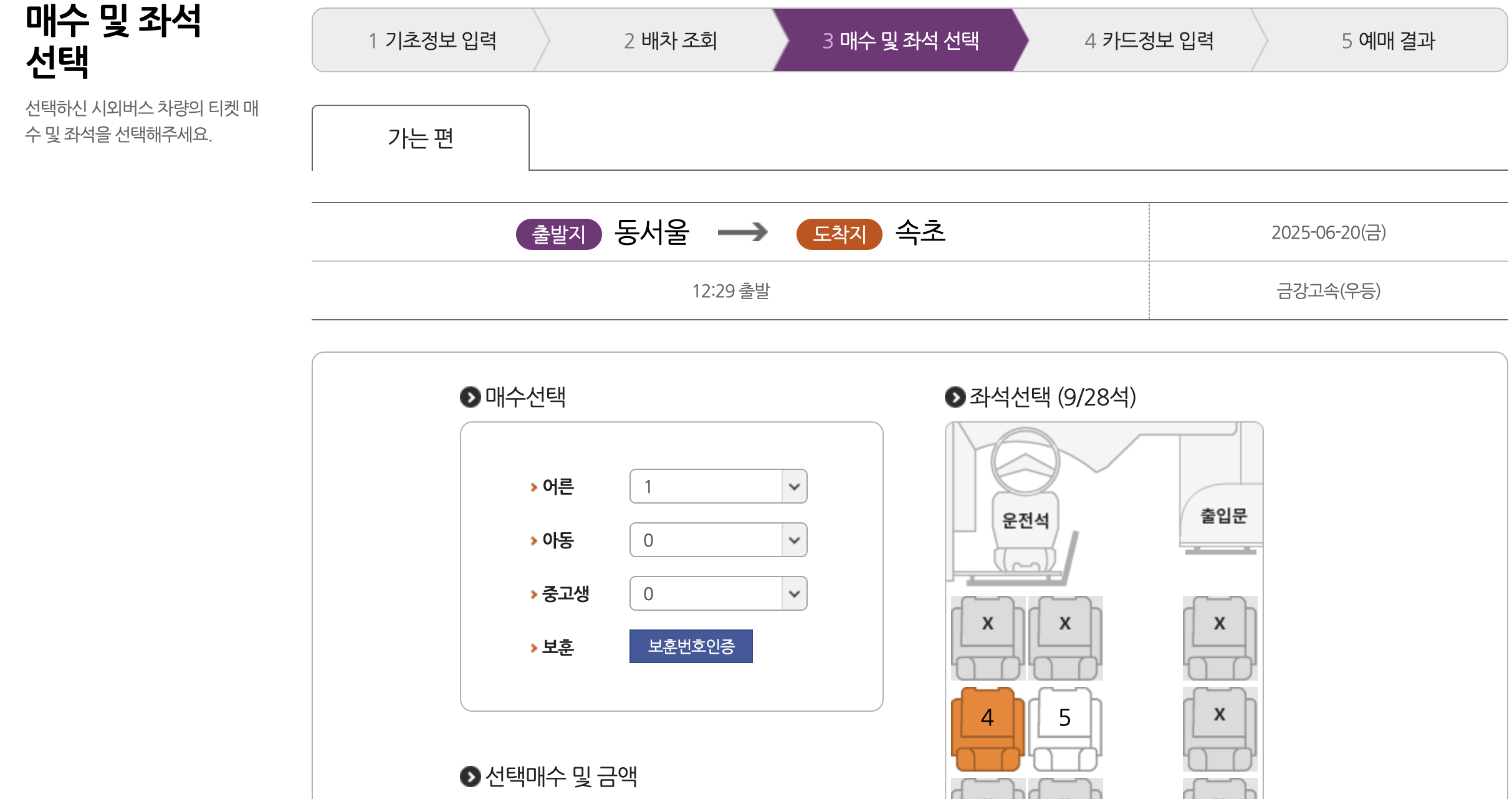Click the 금강고속(우등) carrier label
The image size is (1512, 799).
[x=1328, y=291]
